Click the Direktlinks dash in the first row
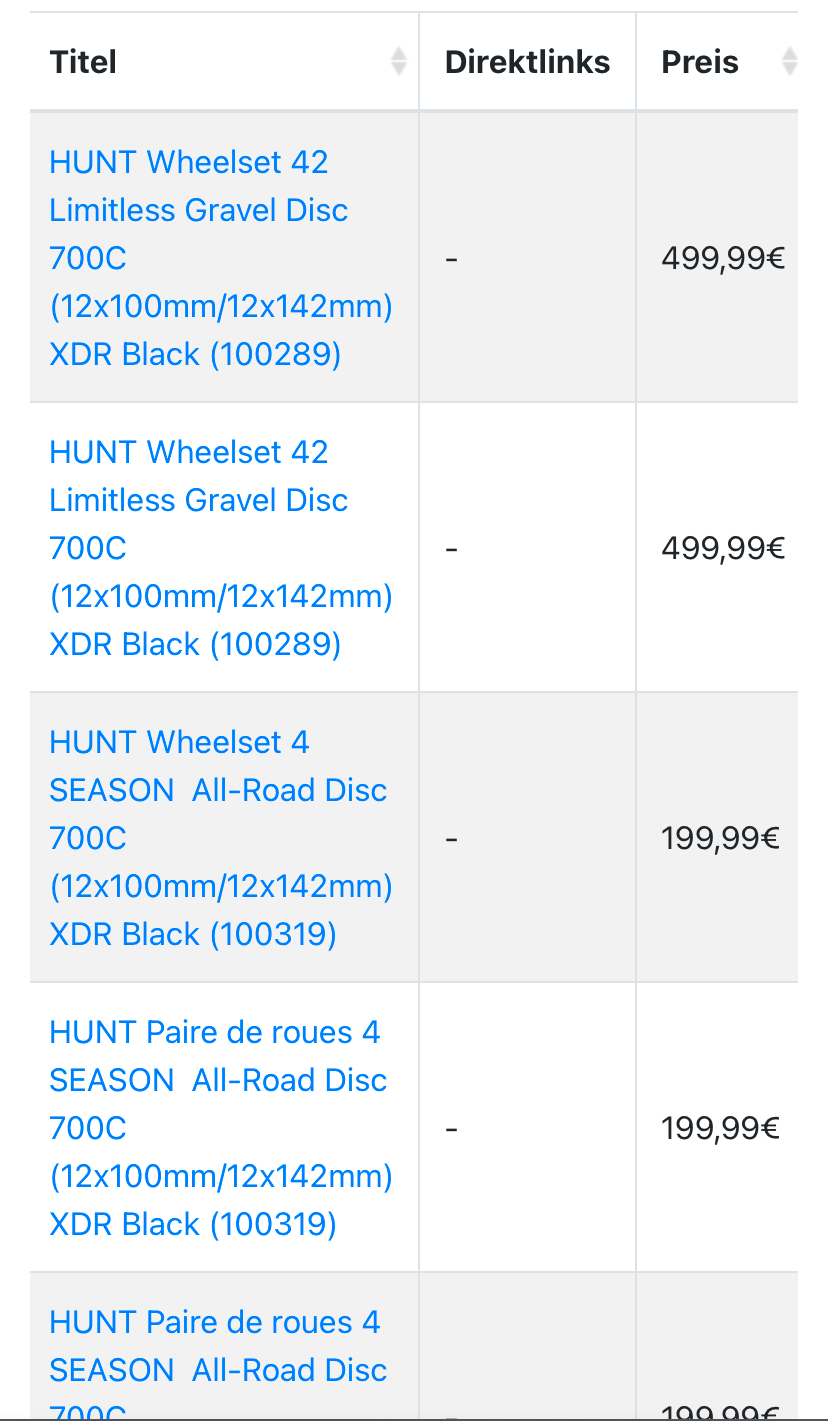The image size is (828, 1421). pos(452,259)
